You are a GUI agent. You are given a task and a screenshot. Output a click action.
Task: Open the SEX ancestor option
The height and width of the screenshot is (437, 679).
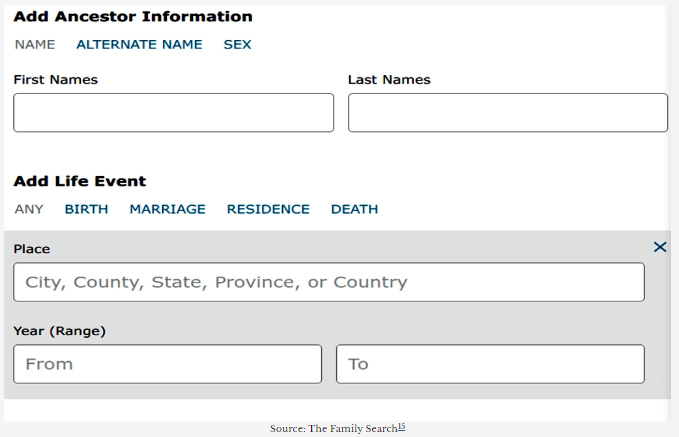click(237, 45)
